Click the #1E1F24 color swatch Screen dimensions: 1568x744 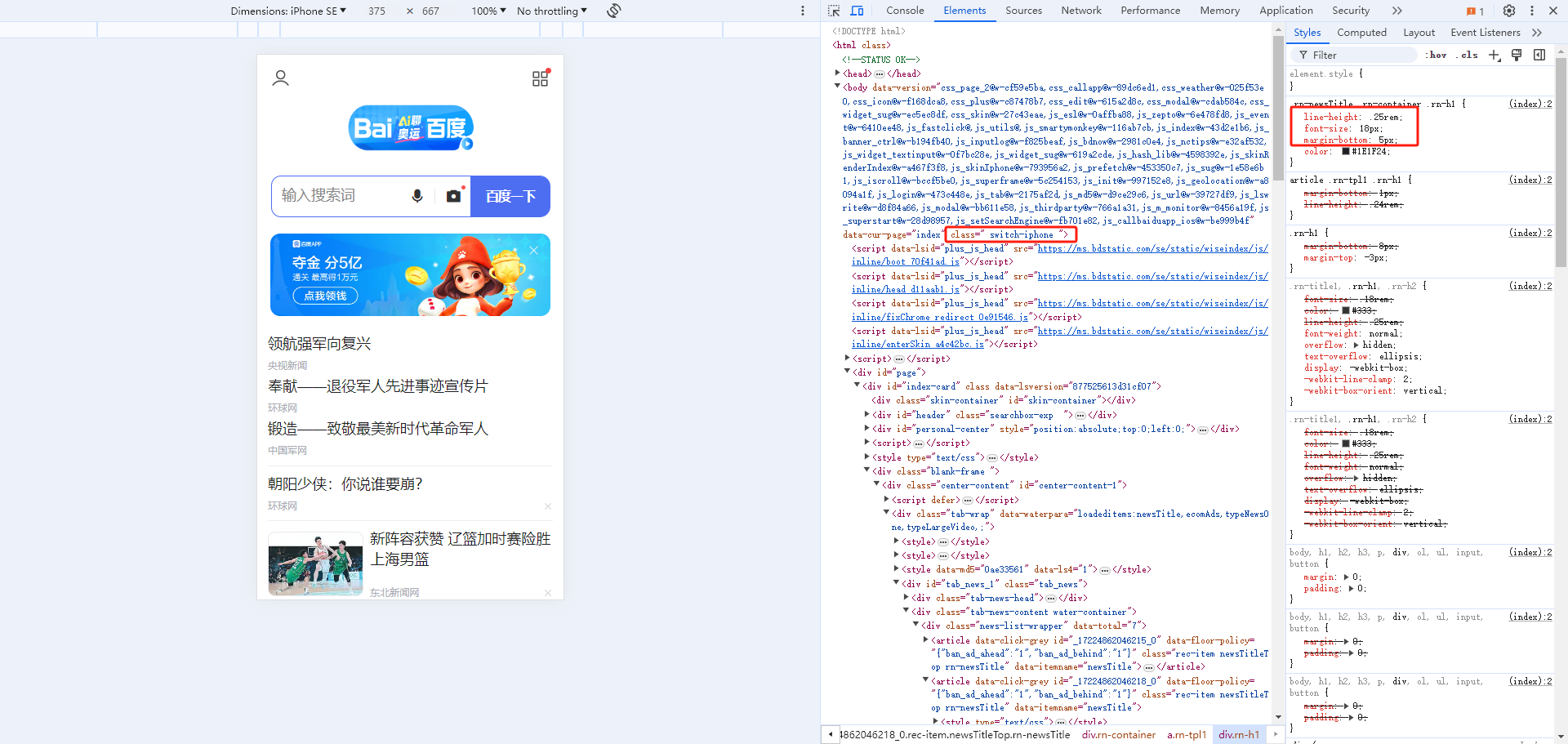pos(1346,152)
